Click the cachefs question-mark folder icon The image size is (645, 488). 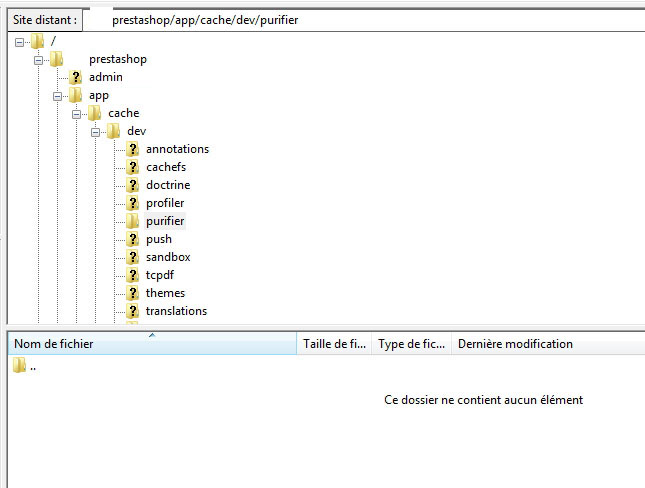click(132, 167)
